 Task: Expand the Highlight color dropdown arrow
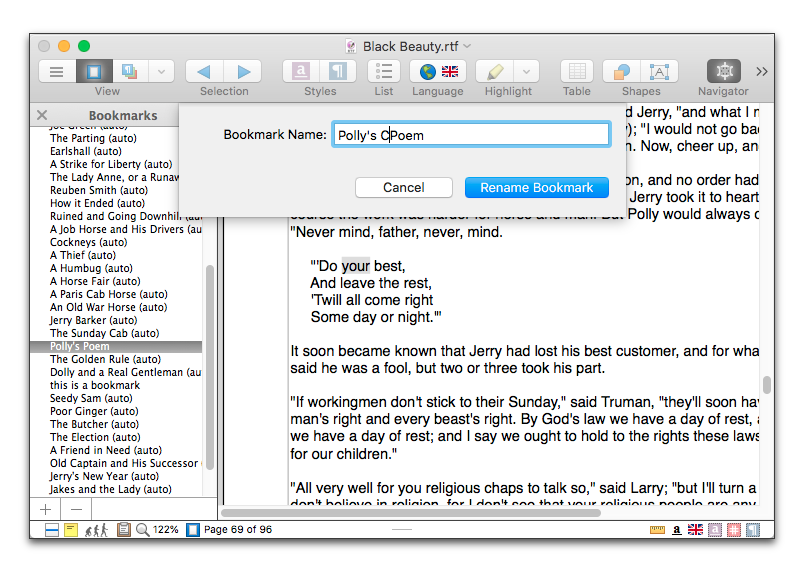526,71
